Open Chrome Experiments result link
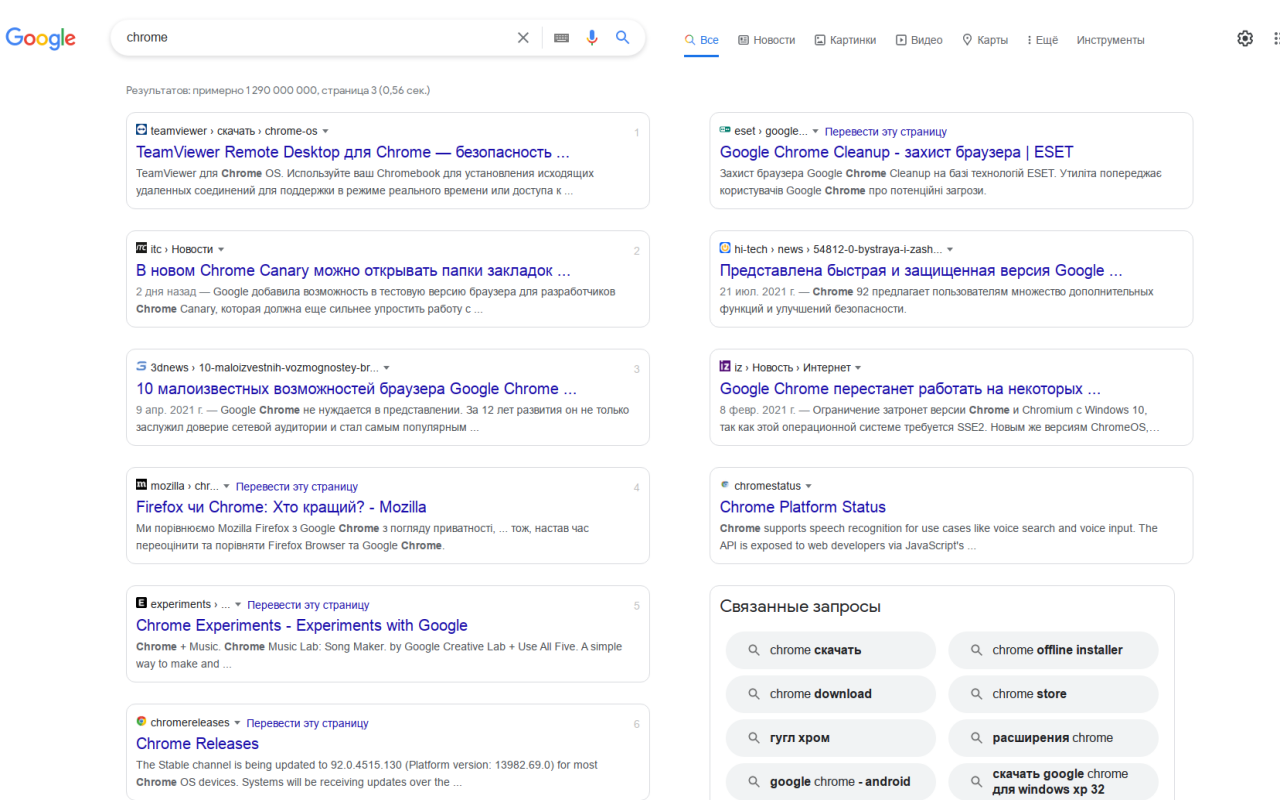This screenshot has width=1280, height=800. click(302, 625)
